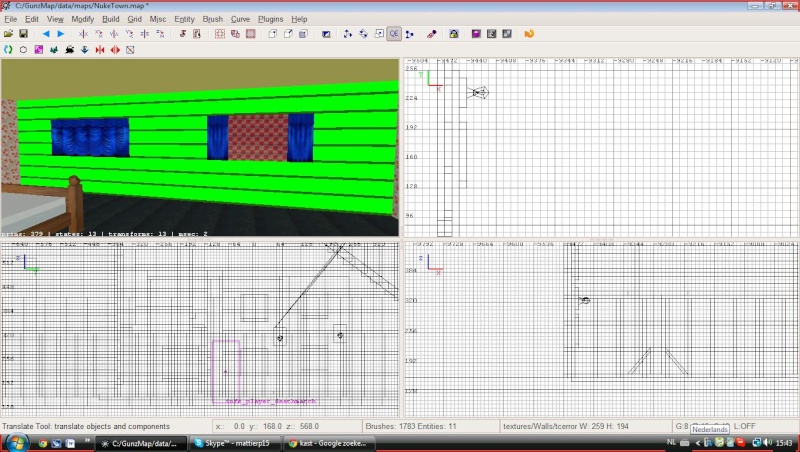Rotate selection around the x-axis

click(98, 34)
